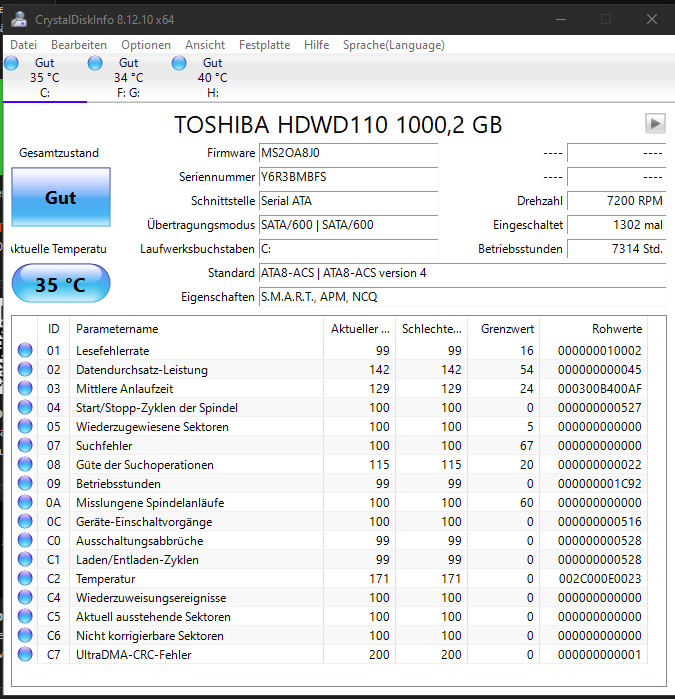The width and height of the screenshot is (675, 699).
Task: Click status icon for Suchfehler row
Action: [25, 445]
